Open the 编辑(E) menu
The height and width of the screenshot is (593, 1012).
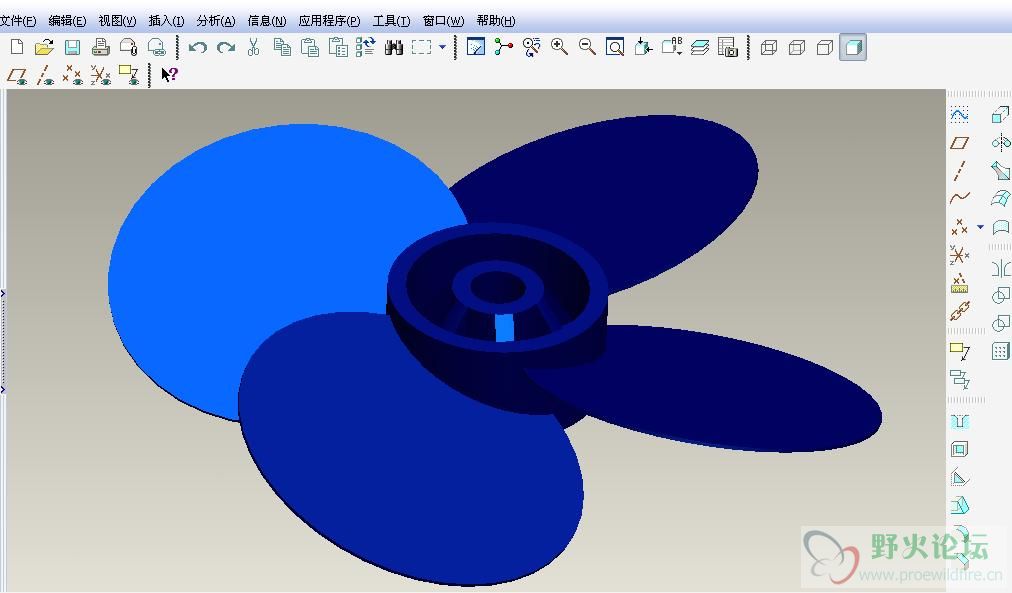click(x=67, y=21)
